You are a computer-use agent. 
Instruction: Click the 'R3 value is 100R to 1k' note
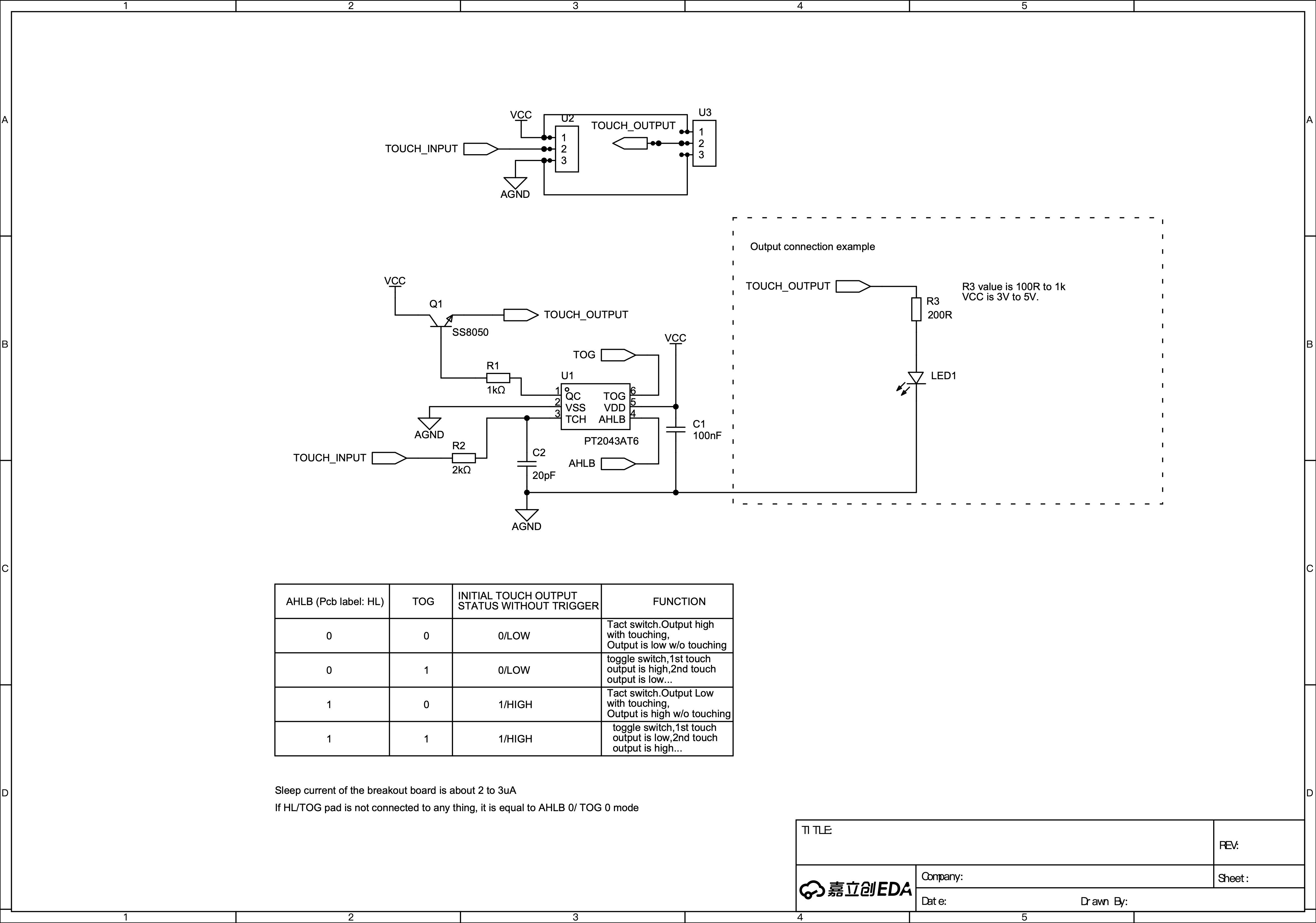tap(1013, 287)
